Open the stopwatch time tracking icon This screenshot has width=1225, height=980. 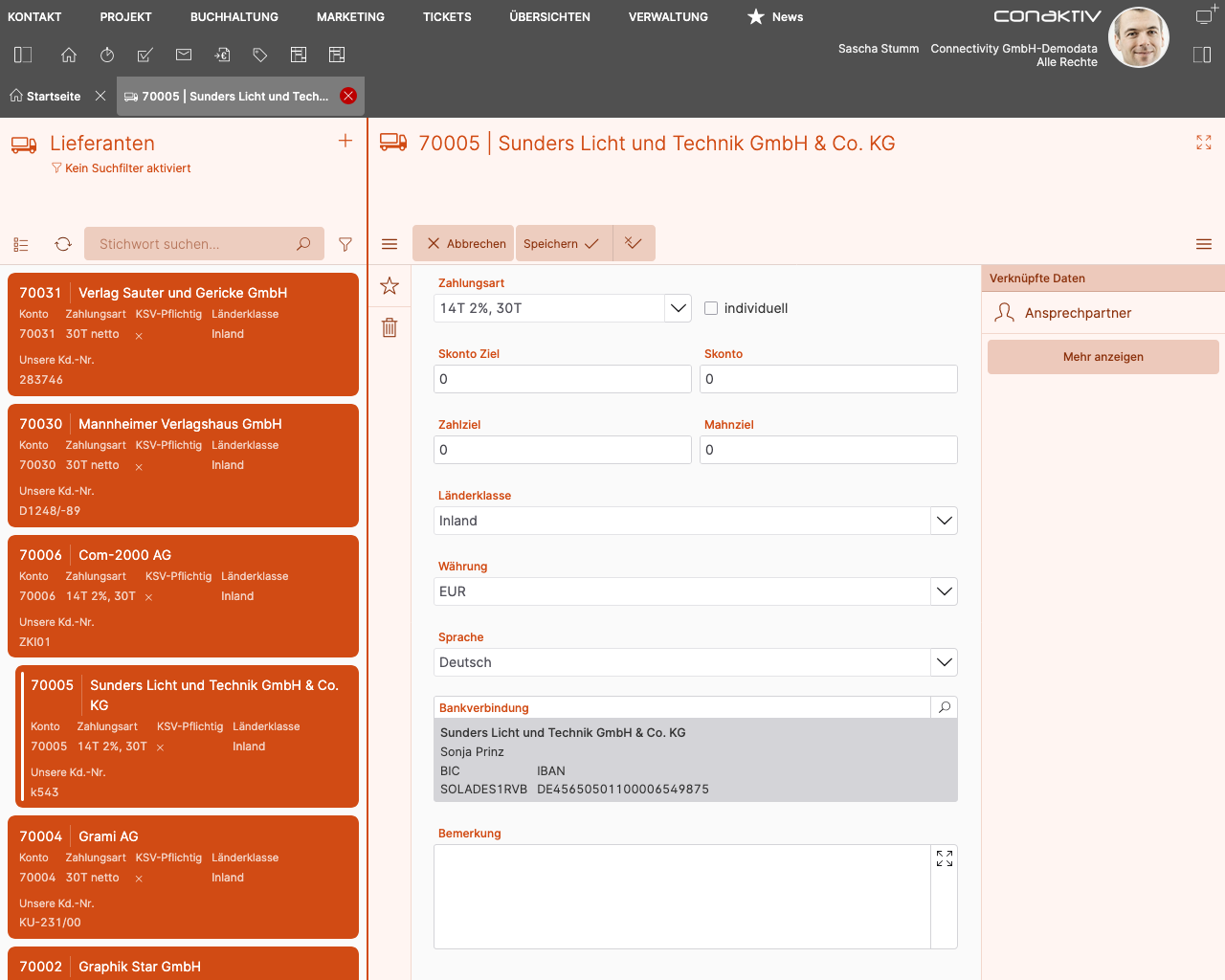[107, 56]
